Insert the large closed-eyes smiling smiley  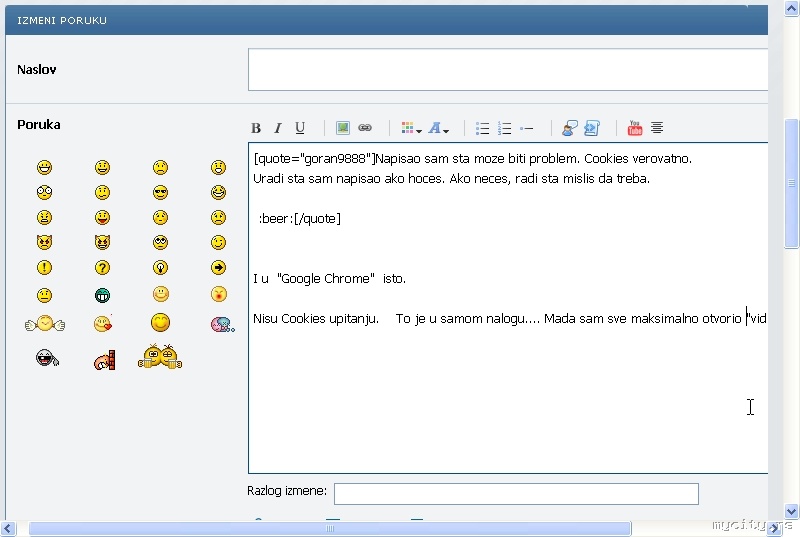160,323
